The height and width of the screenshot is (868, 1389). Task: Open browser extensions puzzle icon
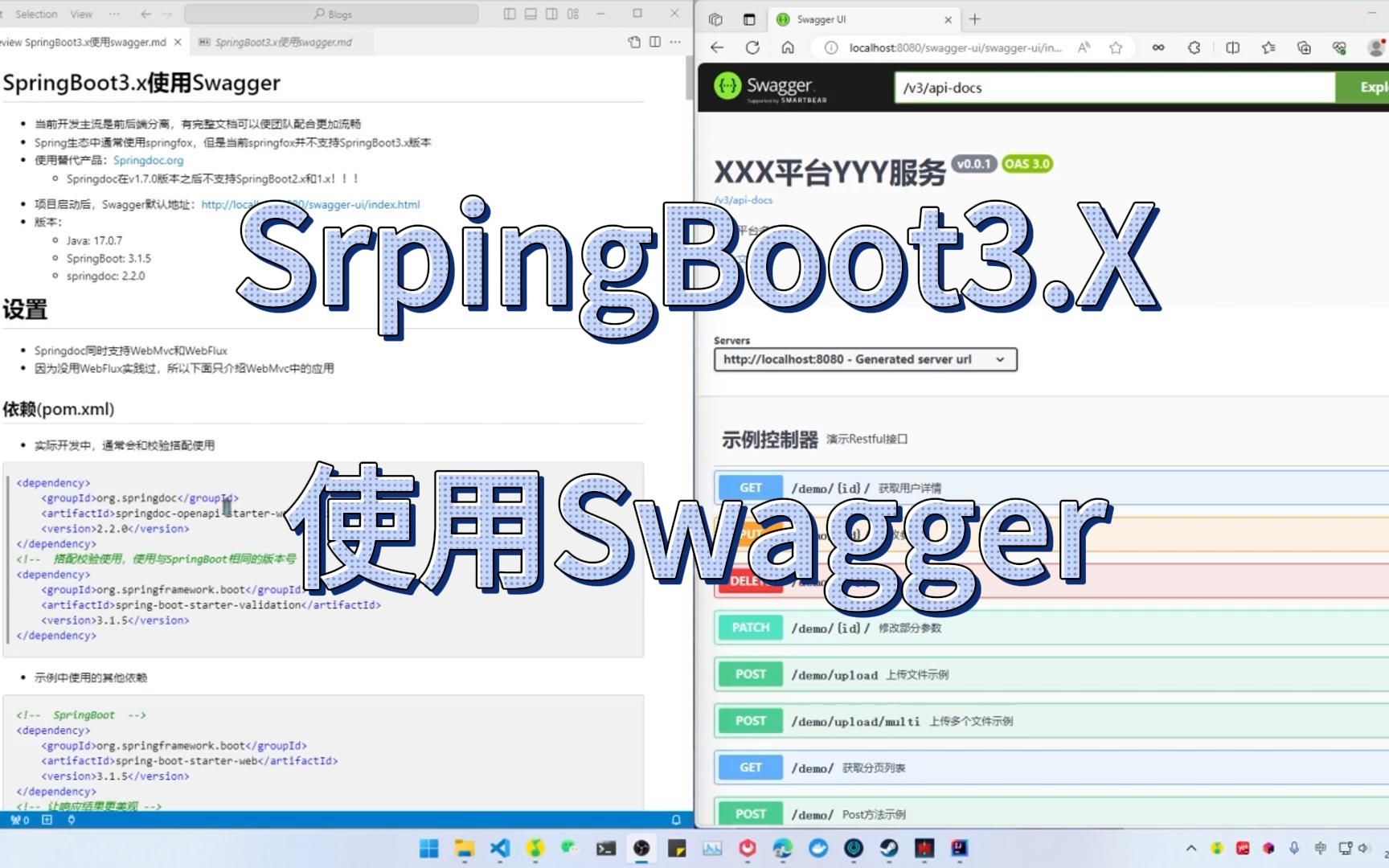tap(1194, 47)
